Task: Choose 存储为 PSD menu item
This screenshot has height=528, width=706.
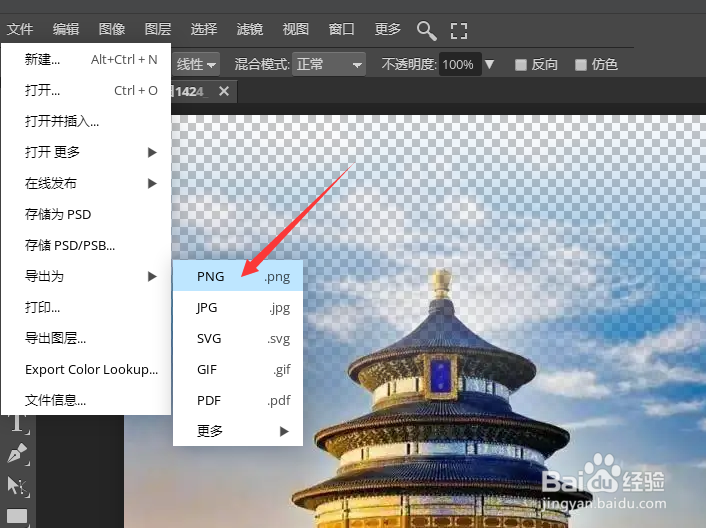Action: [x=86, y=214]
